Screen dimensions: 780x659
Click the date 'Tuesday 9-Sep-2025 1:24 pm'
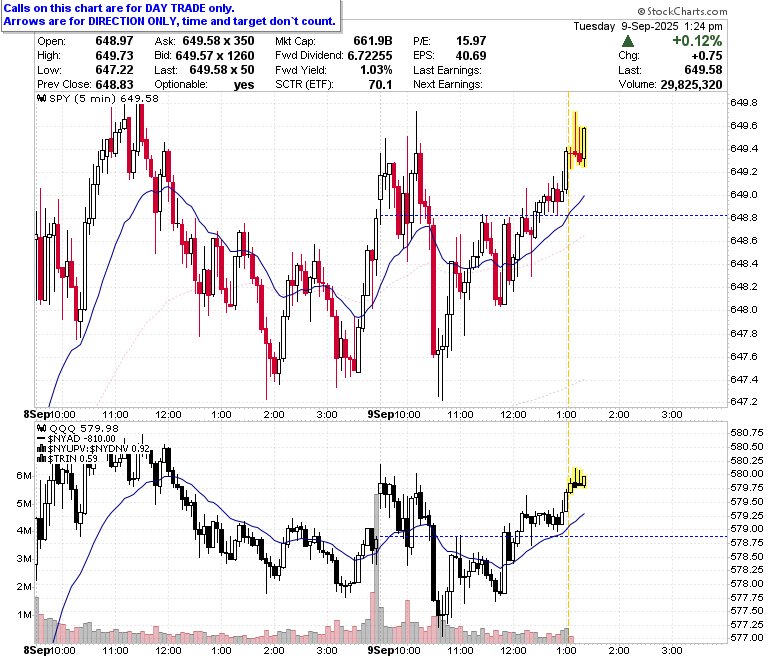tap(648, 26)
